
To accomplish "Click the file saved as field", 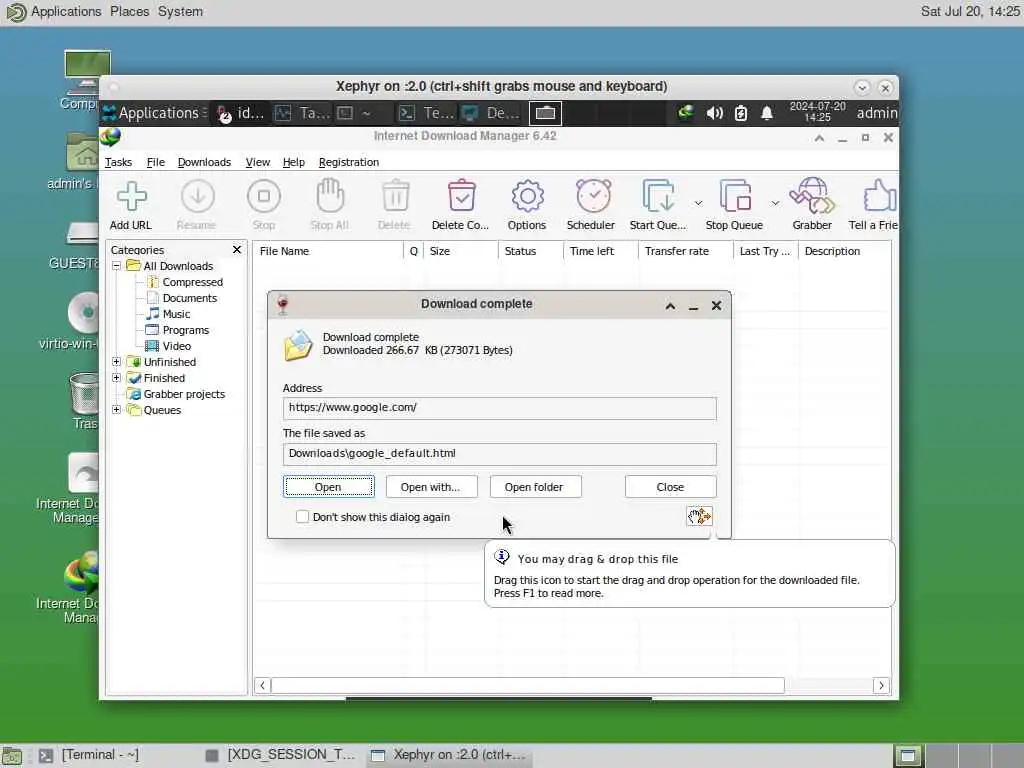I will point(500,454).
